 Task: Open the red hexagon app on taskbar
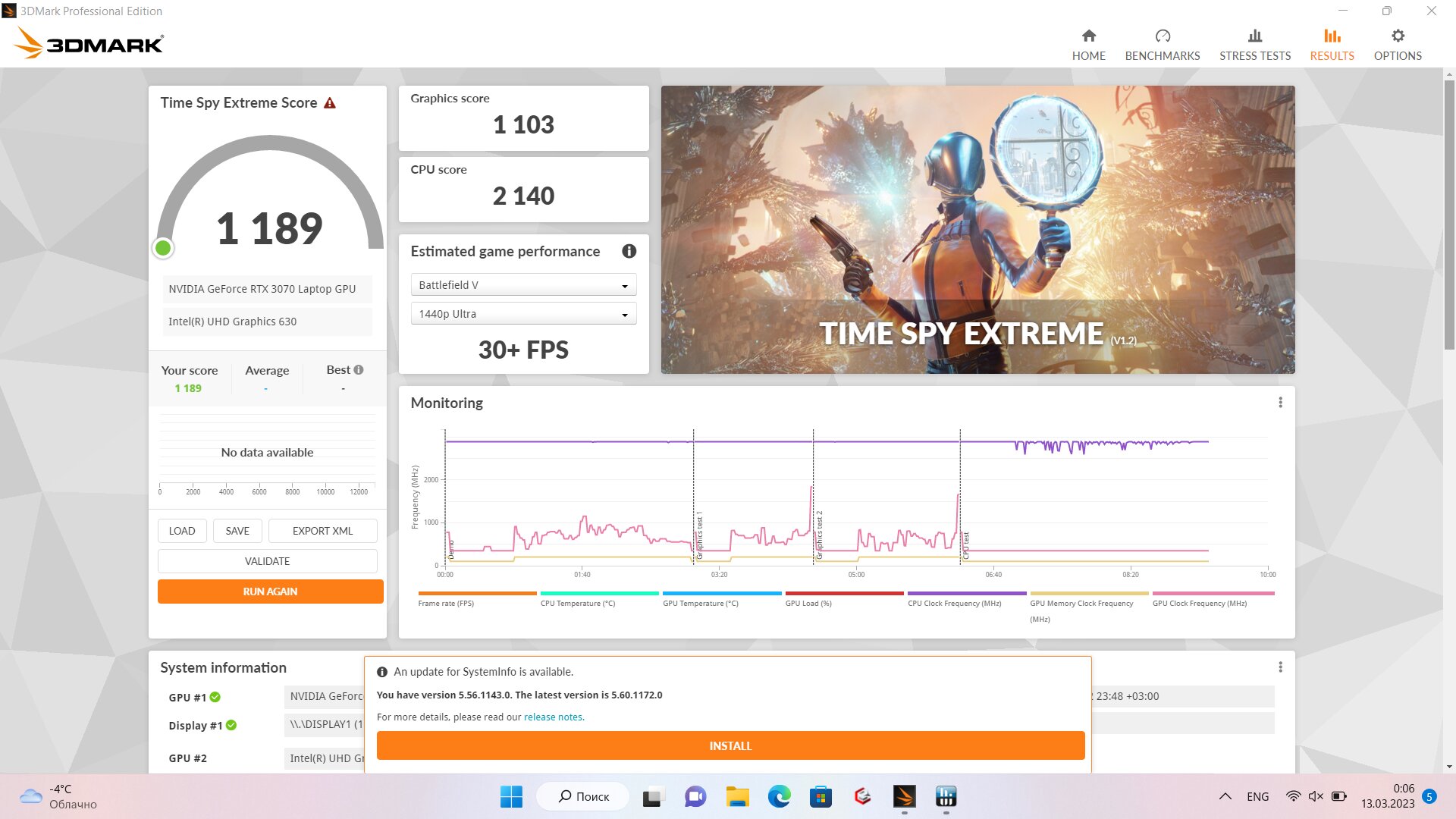coord(862,796)
